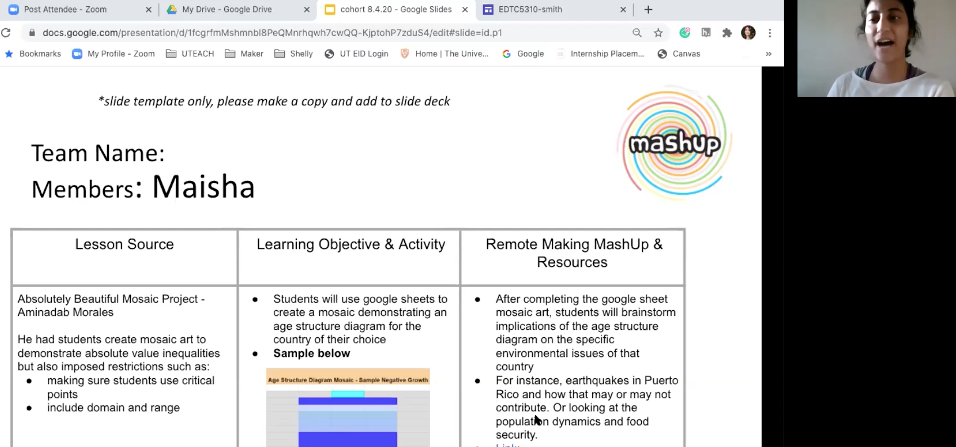Close the cohort 8.4.20 Google Slides tab

[x=465, y=10]
